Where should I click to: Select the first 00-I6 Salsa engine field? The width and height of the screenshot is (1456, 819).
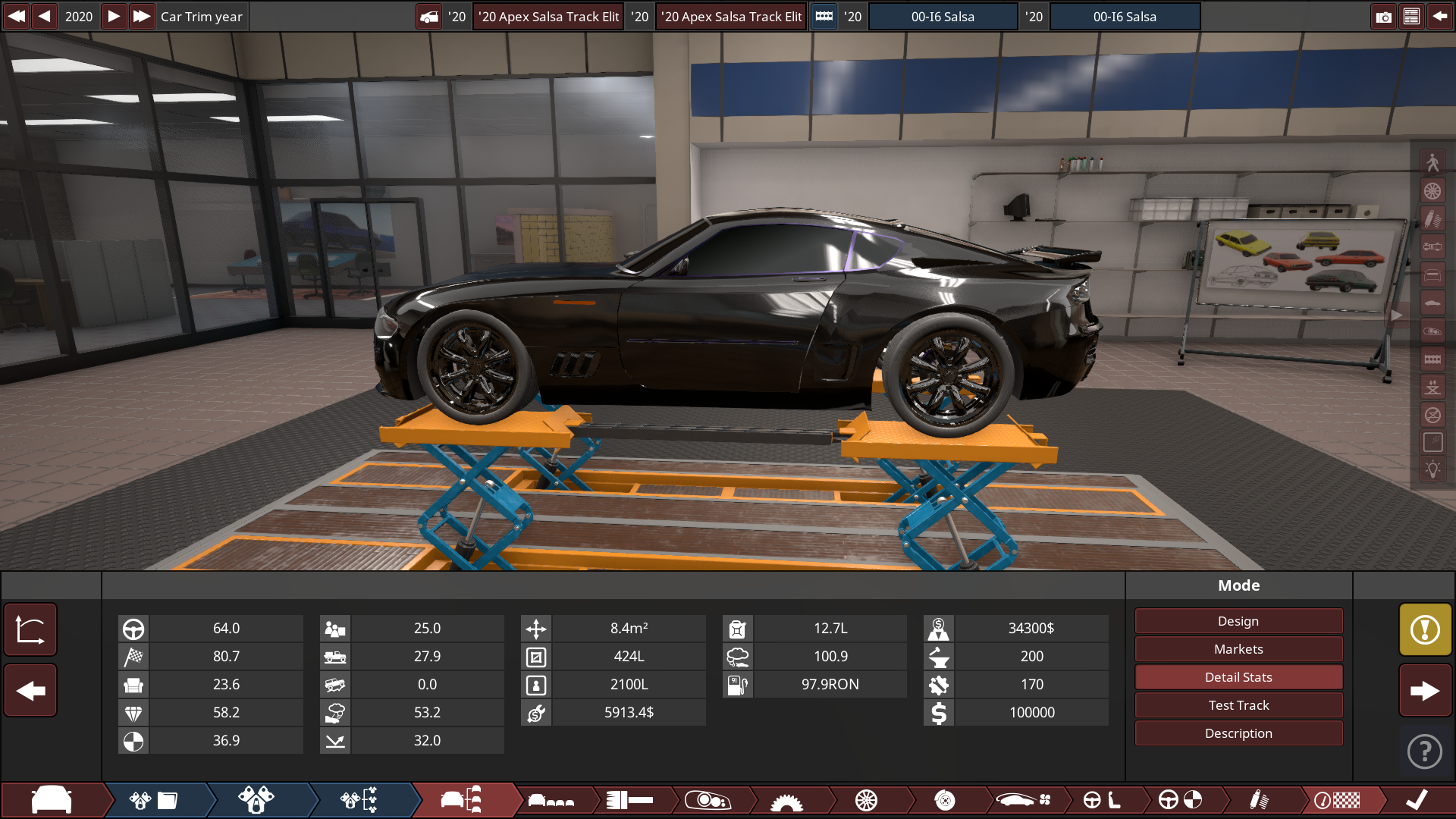click(x=943, y=17)
